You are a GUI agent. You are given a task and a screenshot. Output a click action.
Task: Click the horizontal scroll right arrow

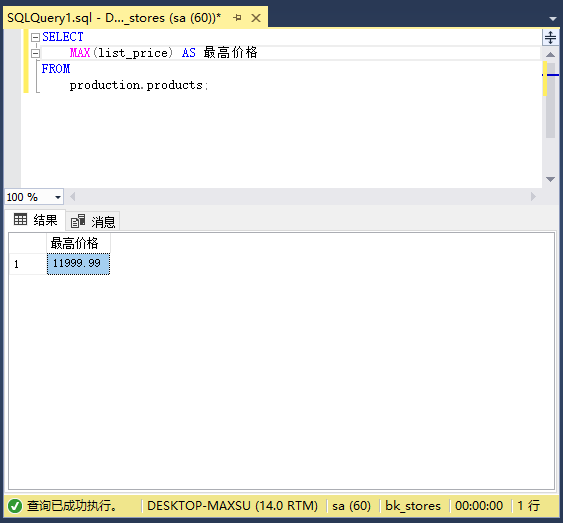[x=533, y=197]
